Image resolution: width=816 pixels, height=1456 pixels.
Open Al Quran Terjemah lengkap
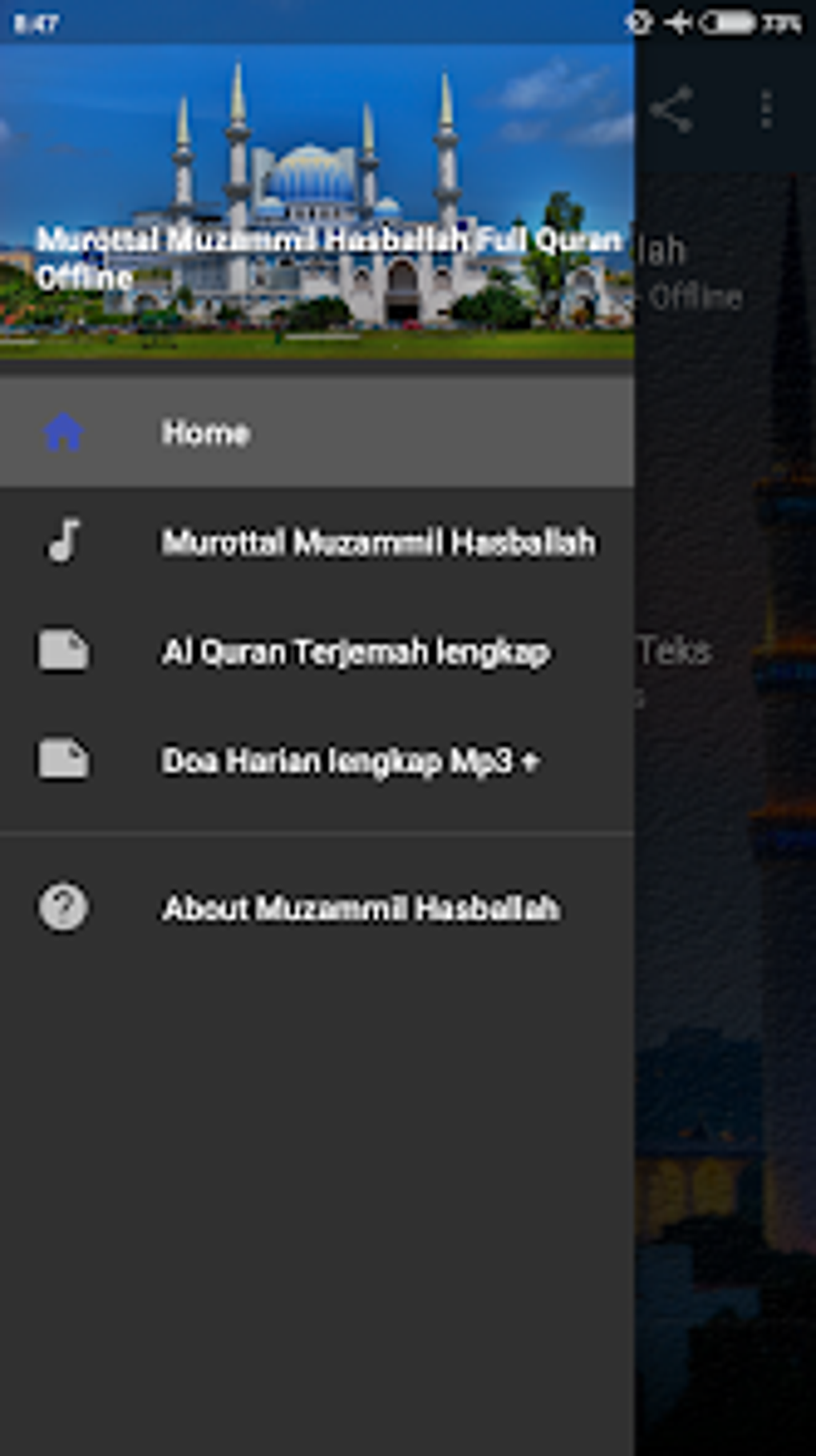point(355,652)
